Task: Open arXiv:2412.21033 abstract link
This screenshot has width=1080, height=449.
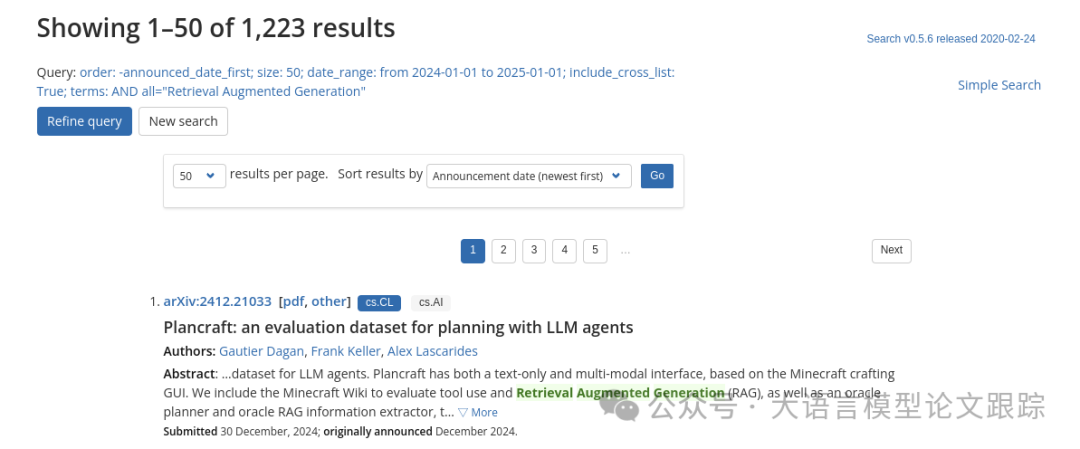Action: coord(217,301)
